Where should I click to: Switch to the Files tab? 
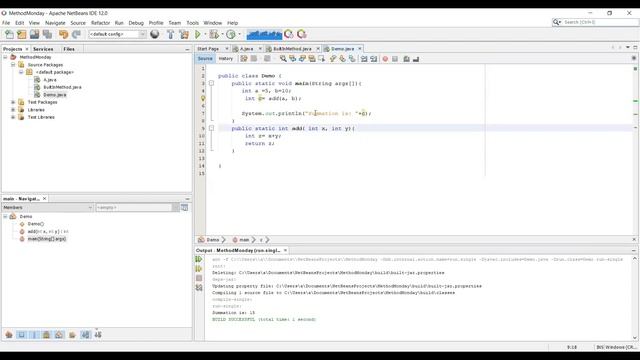click(x=69, y=49)
